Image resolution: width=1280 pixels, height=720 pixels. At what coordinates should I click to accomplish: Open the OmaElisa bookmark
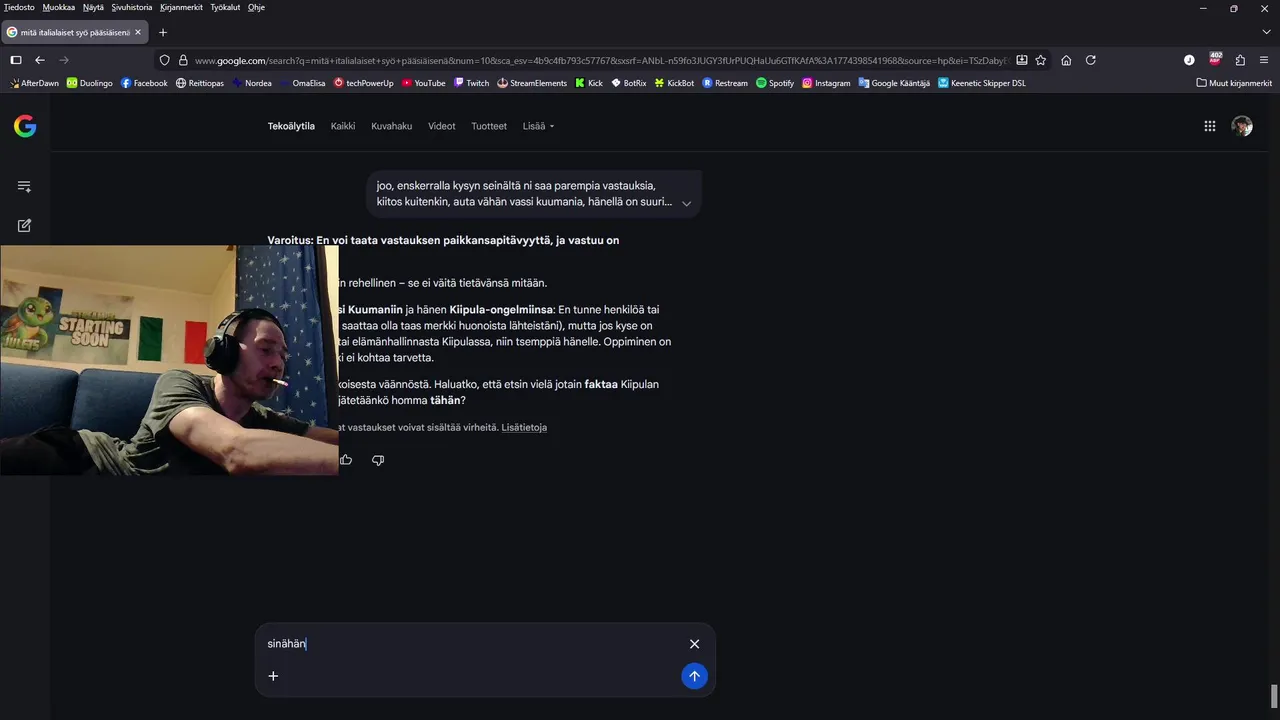point(302,83)
